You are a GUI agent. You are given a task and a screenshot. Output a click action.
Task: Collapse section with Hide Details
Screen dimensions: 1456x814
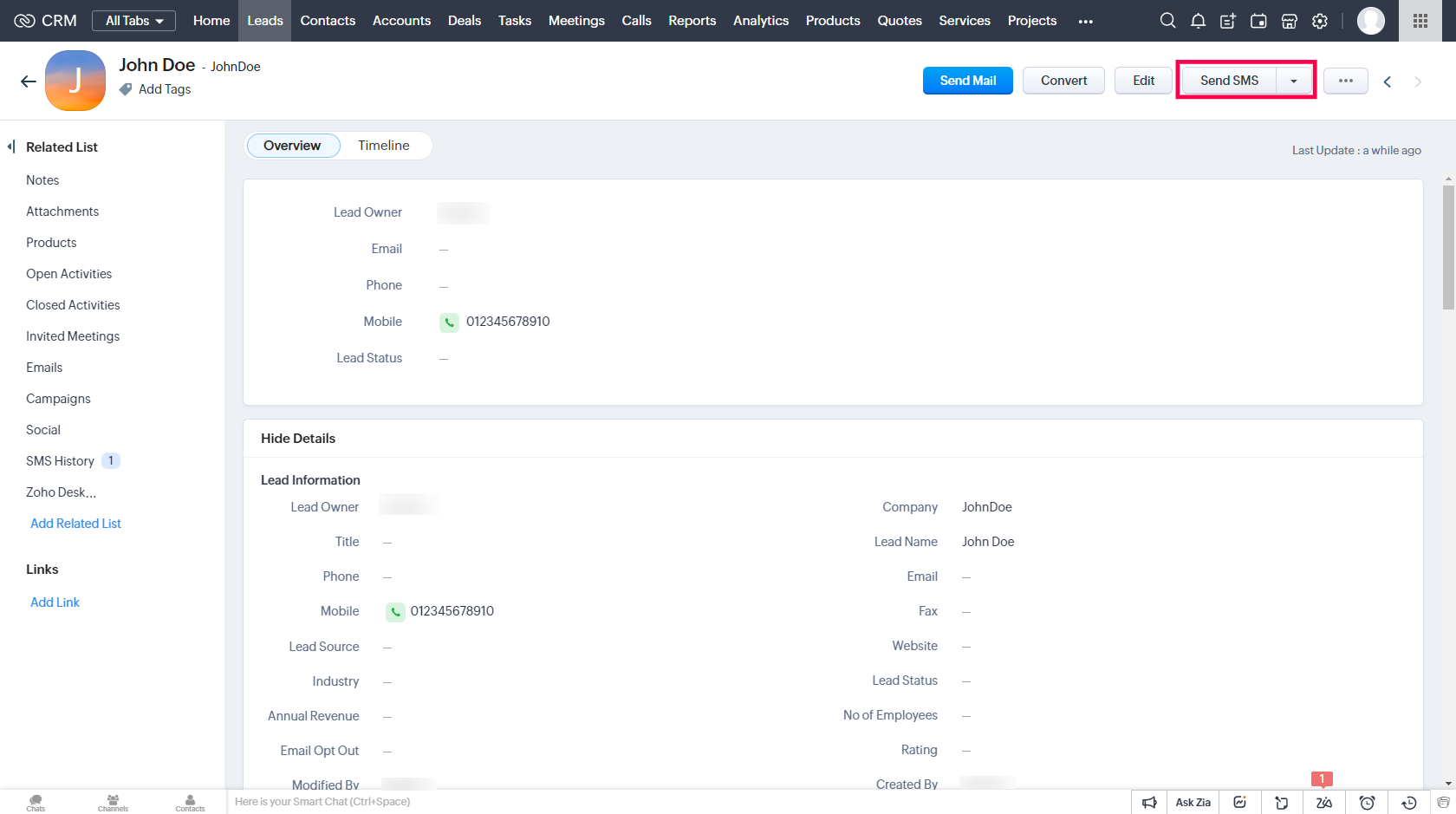tap(298, 439)
